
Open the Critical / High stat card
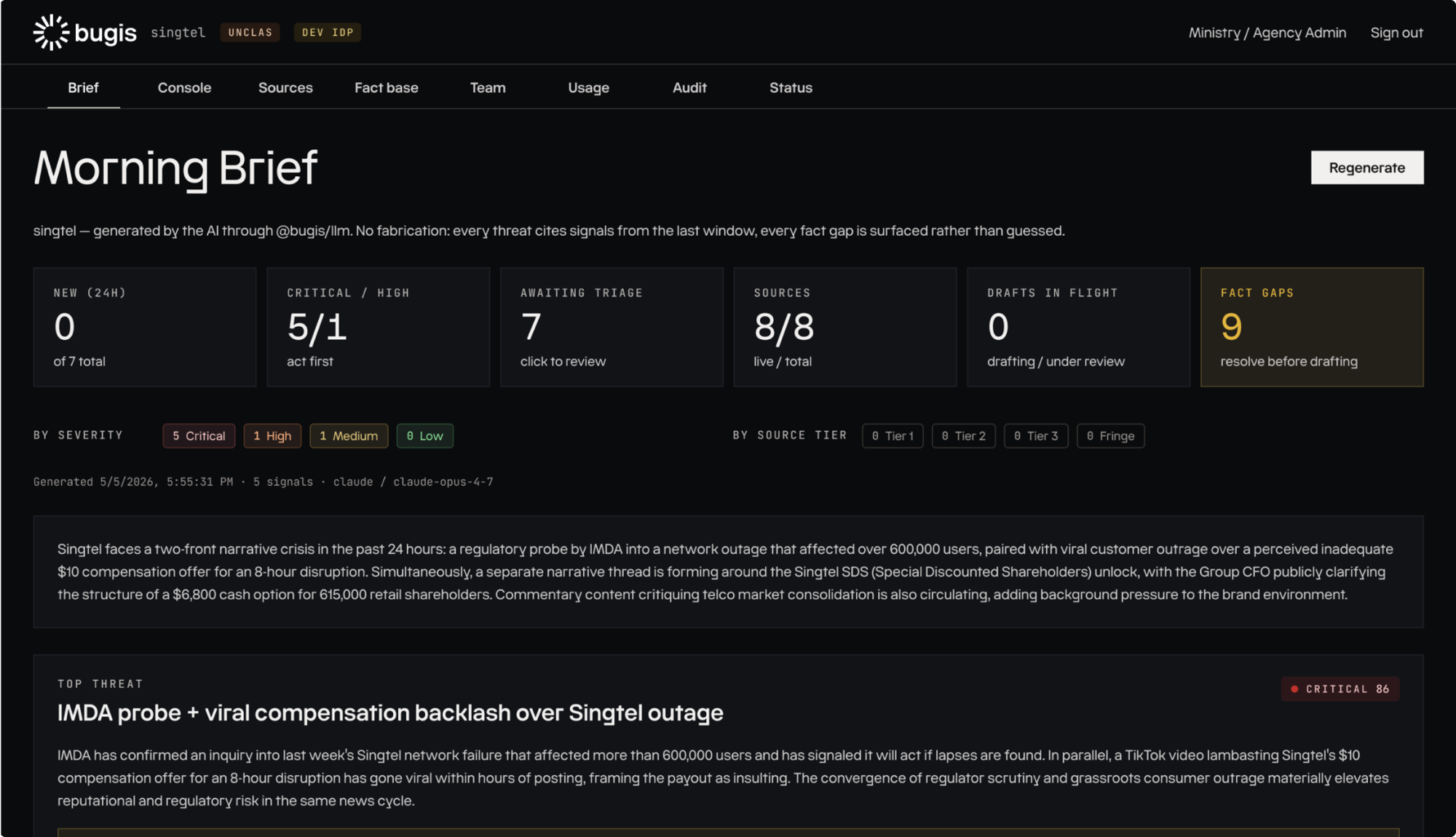(x=379, y=327)
